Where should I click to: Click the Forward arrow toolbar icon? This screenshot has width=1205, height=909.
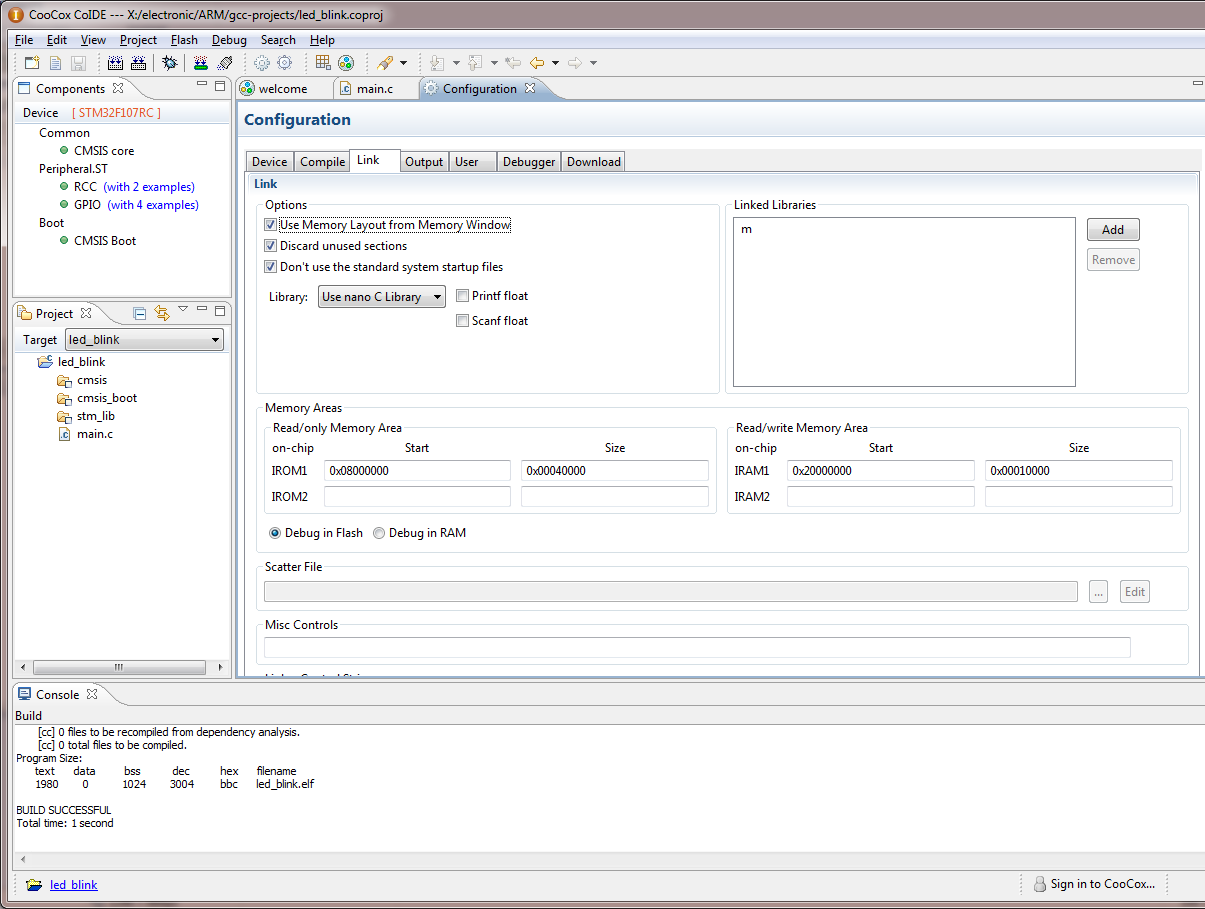[575, 63]
